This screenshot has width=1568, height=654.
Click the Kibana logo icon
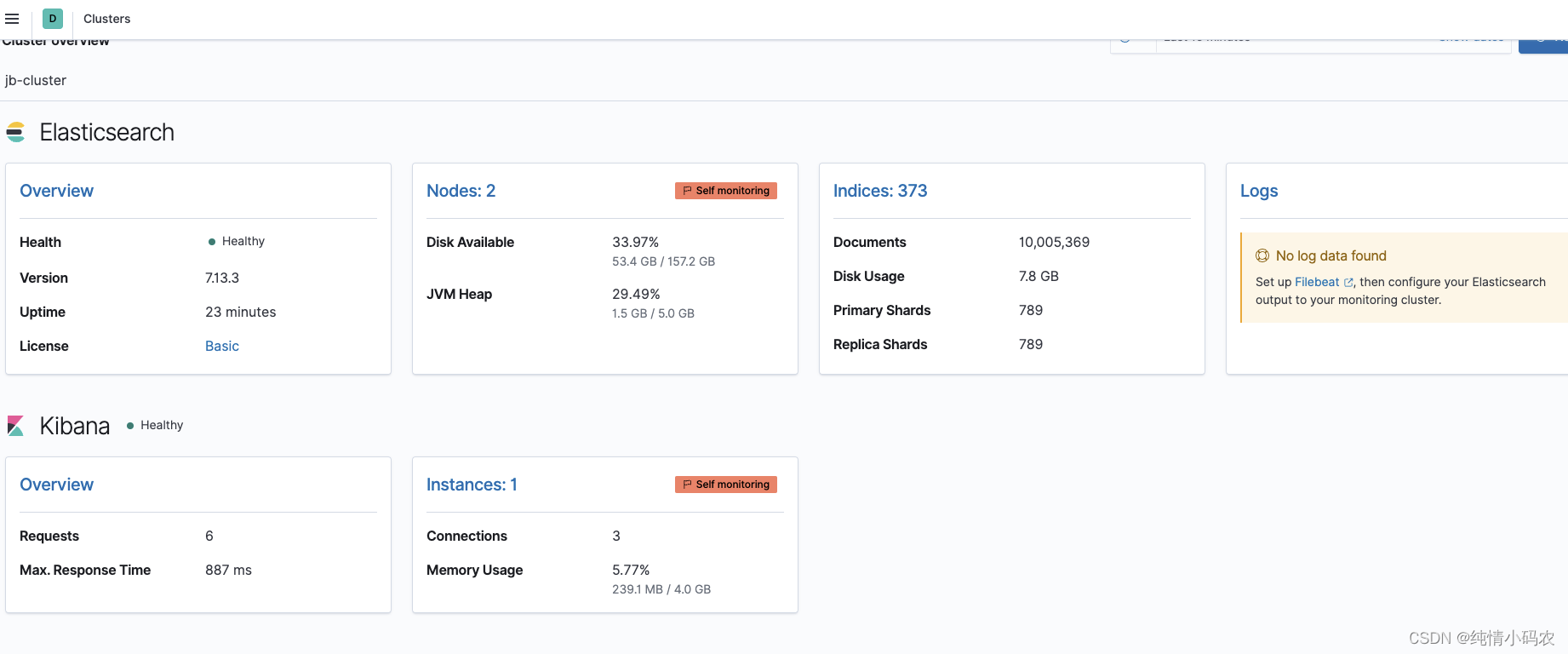click(x=15, y=426)
